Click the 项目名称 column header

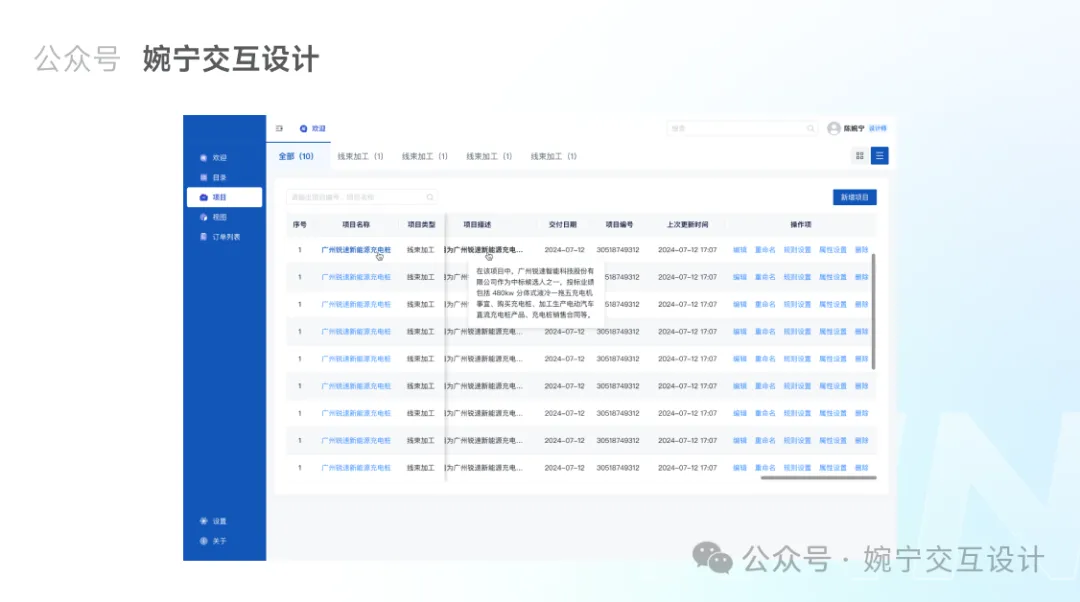[x=356, y=225]
